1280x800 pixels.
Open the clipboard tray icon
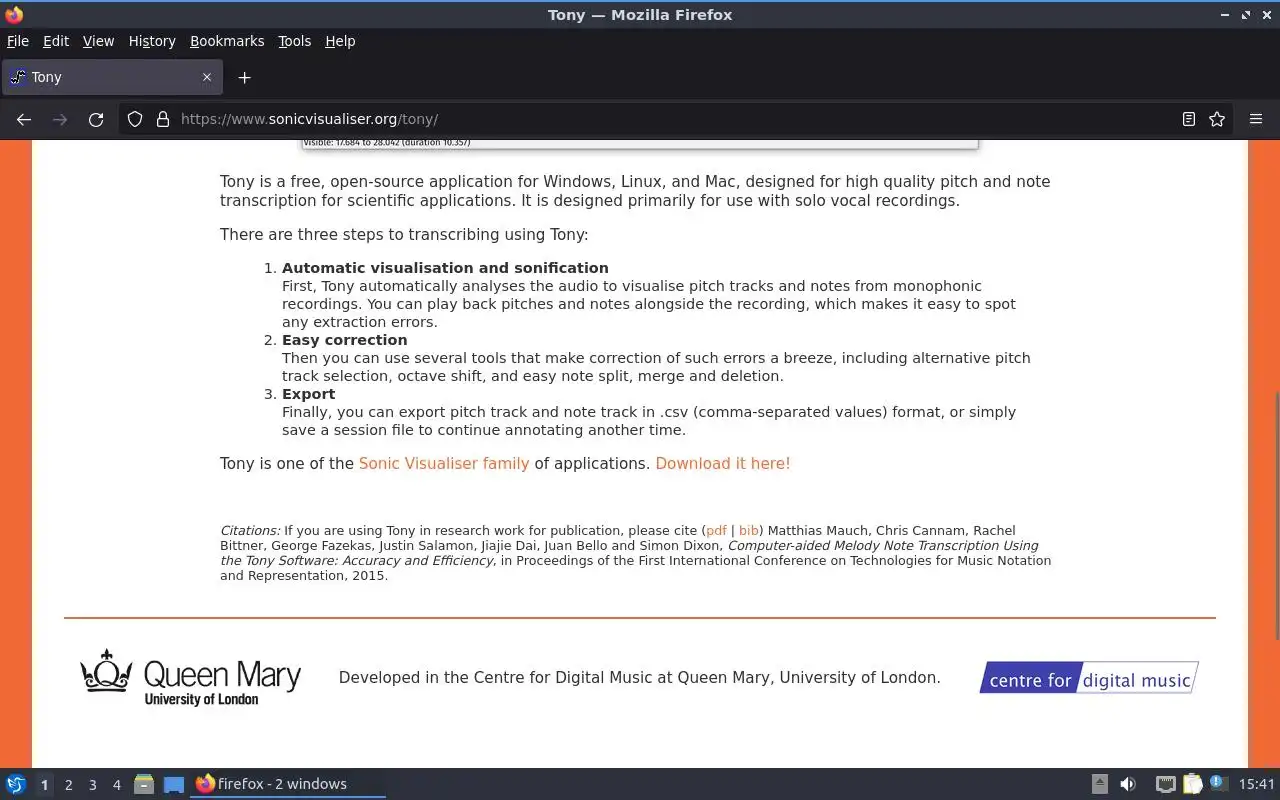coord(1192,784)
